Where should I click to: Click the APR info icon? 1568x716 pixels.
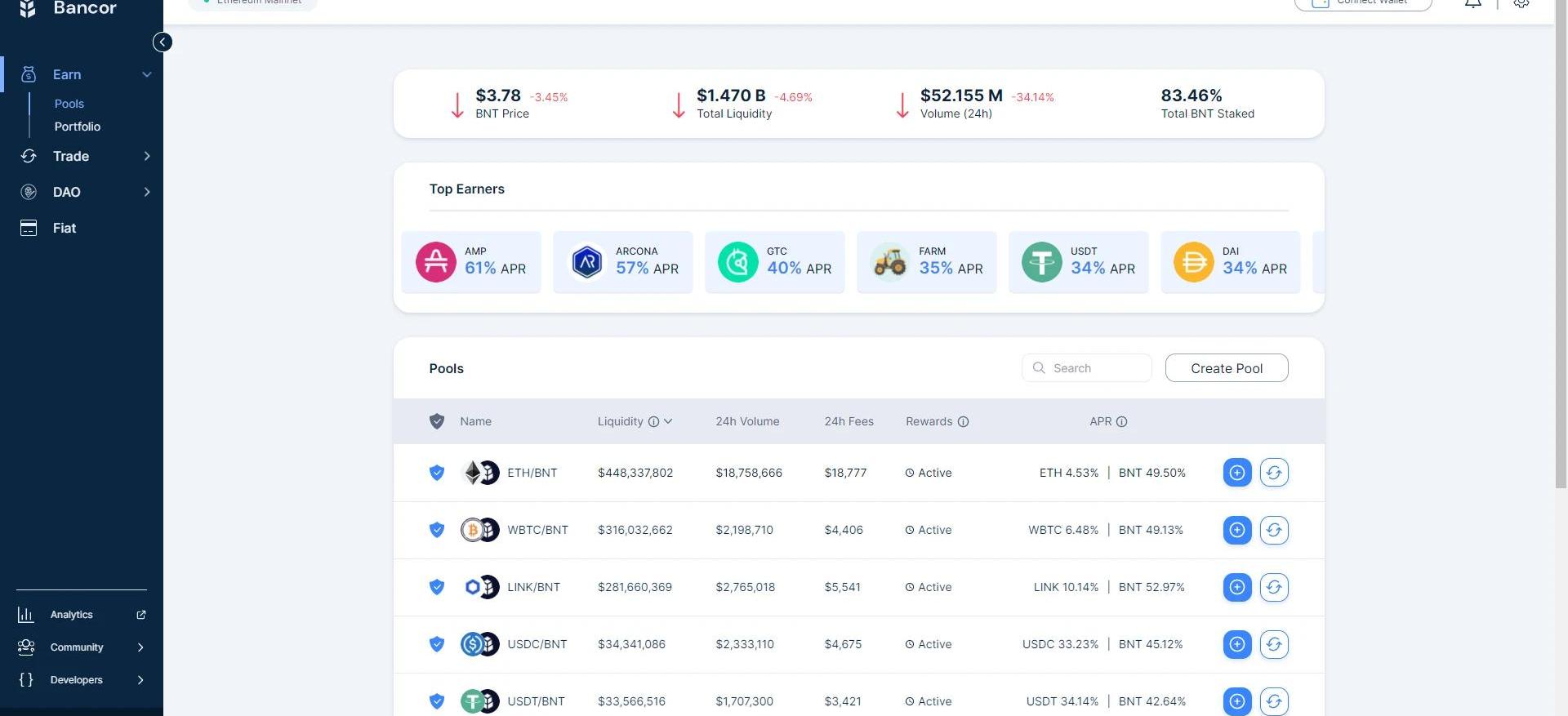1121,422
